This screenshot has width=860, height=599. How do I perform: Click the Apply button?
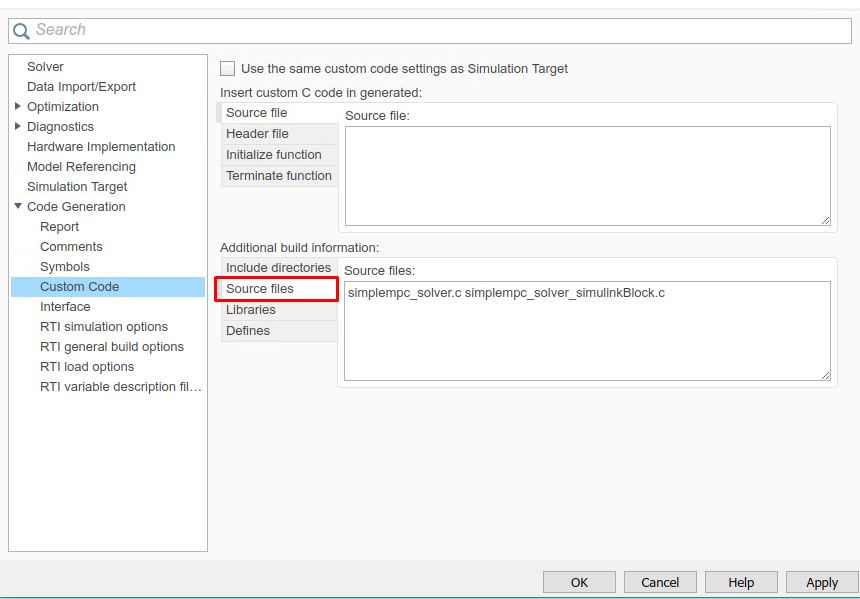pos(821,582)
